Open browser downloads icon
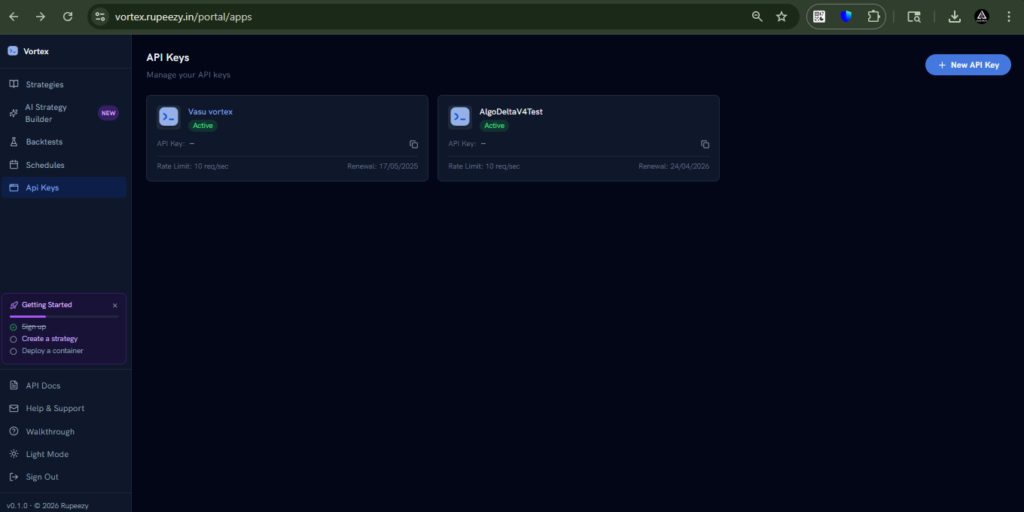1024x512 pixels. 954,16
